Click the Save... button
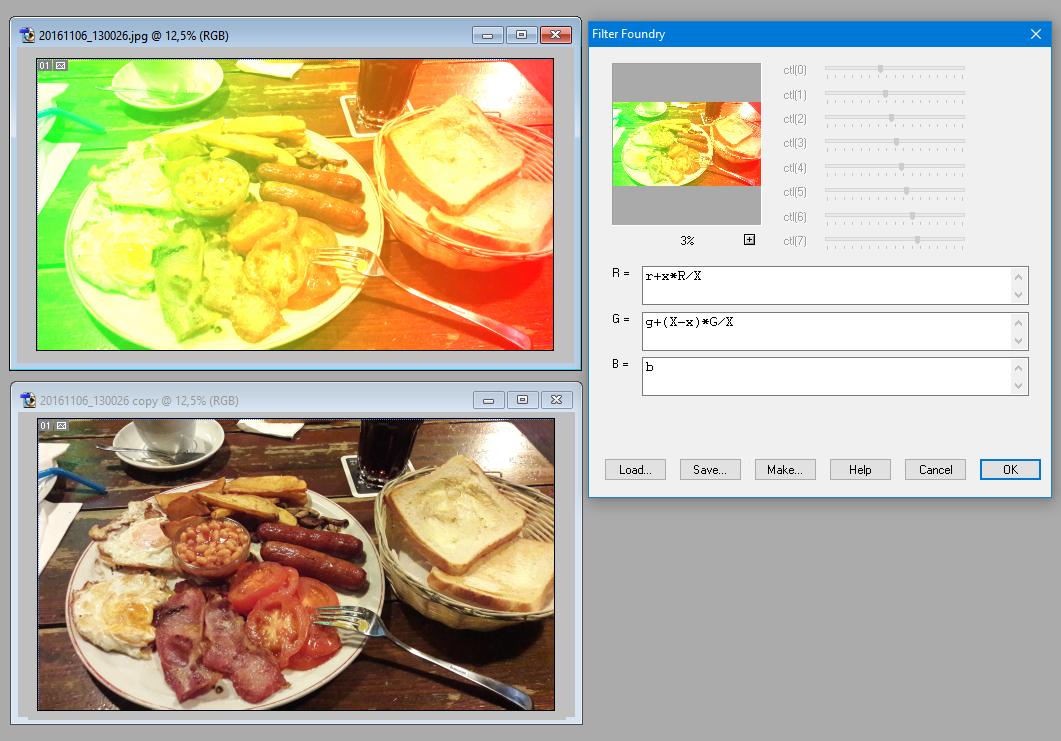This screenshot has width=1061, height=741. (x=710, y=470)
